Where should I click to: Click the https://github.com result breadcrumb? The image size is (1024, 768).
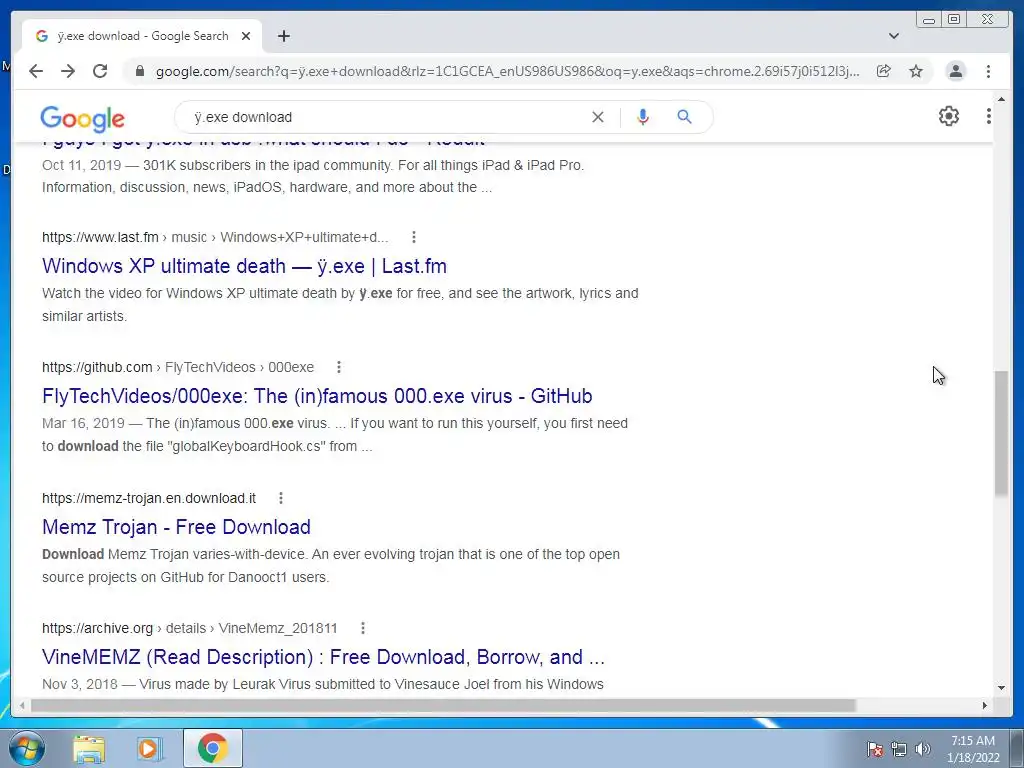pos(178,367)
